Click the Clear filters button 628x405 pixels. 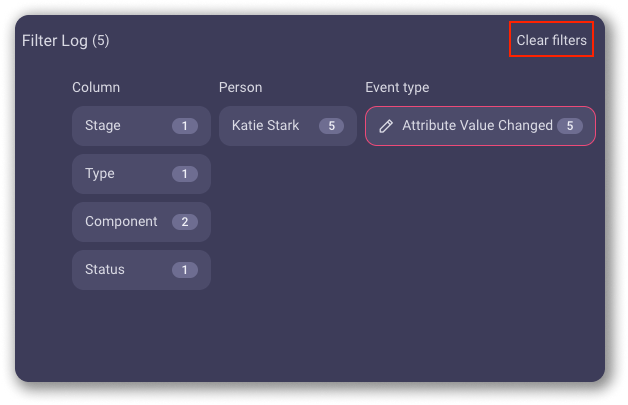[551, 40]
